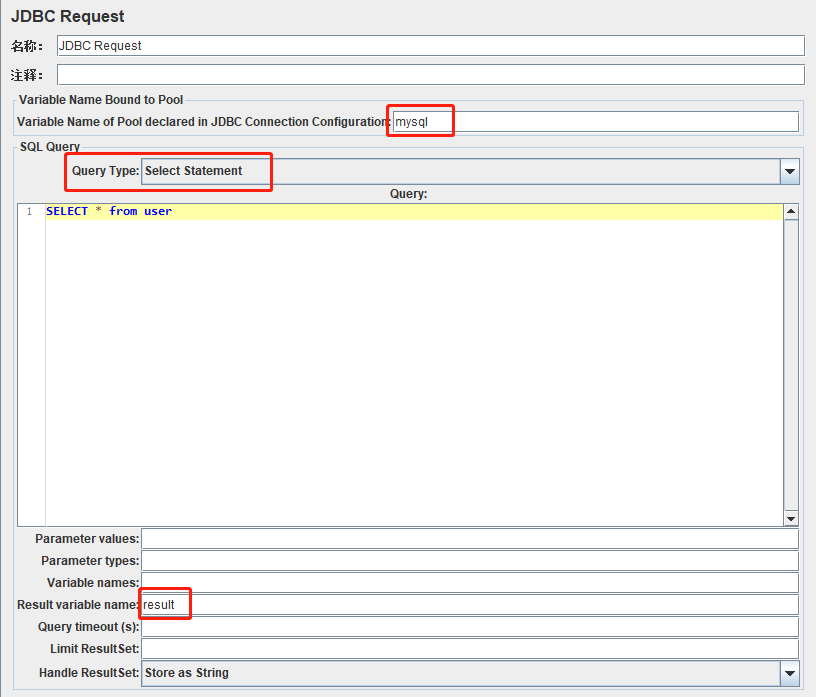Click the Query Type dropdown arrow button

click(x=789, y=171)
